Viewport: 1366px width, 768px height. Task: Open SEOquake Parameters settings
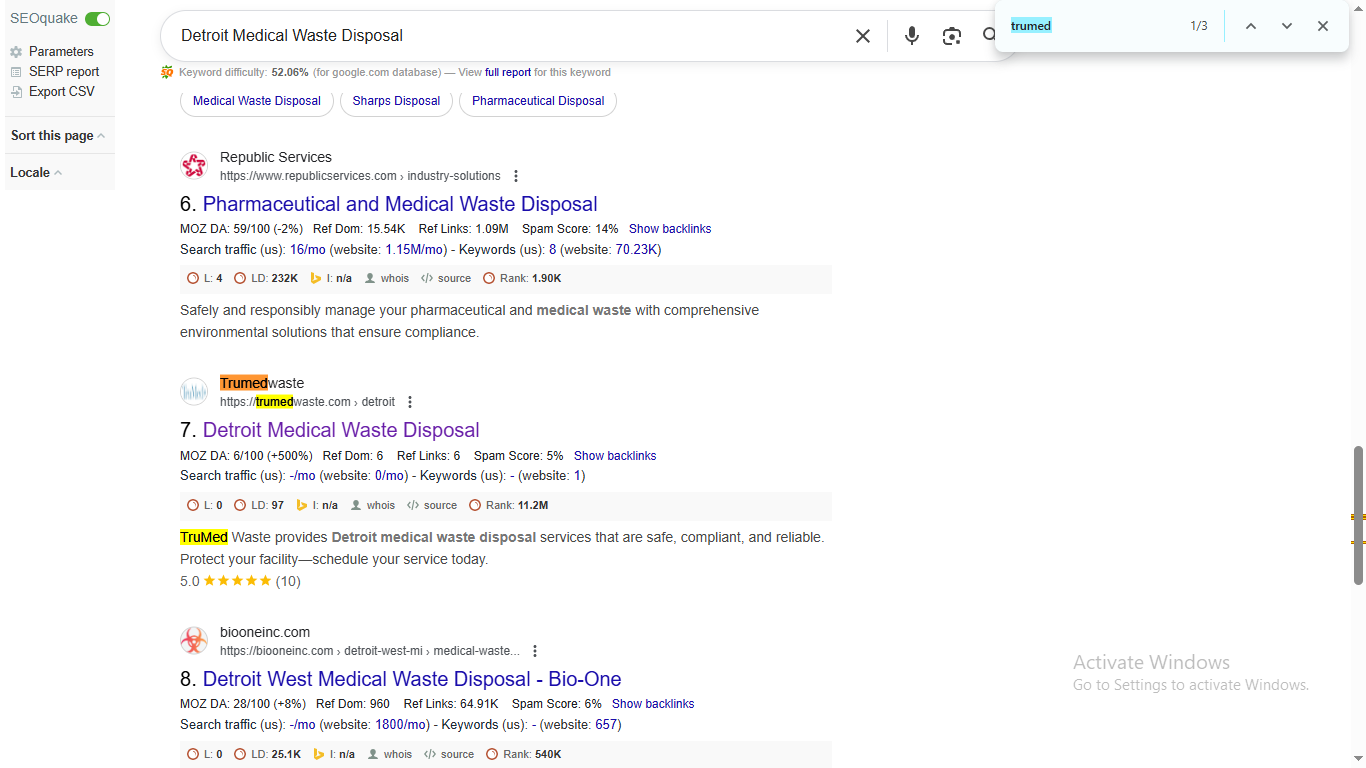60,52
